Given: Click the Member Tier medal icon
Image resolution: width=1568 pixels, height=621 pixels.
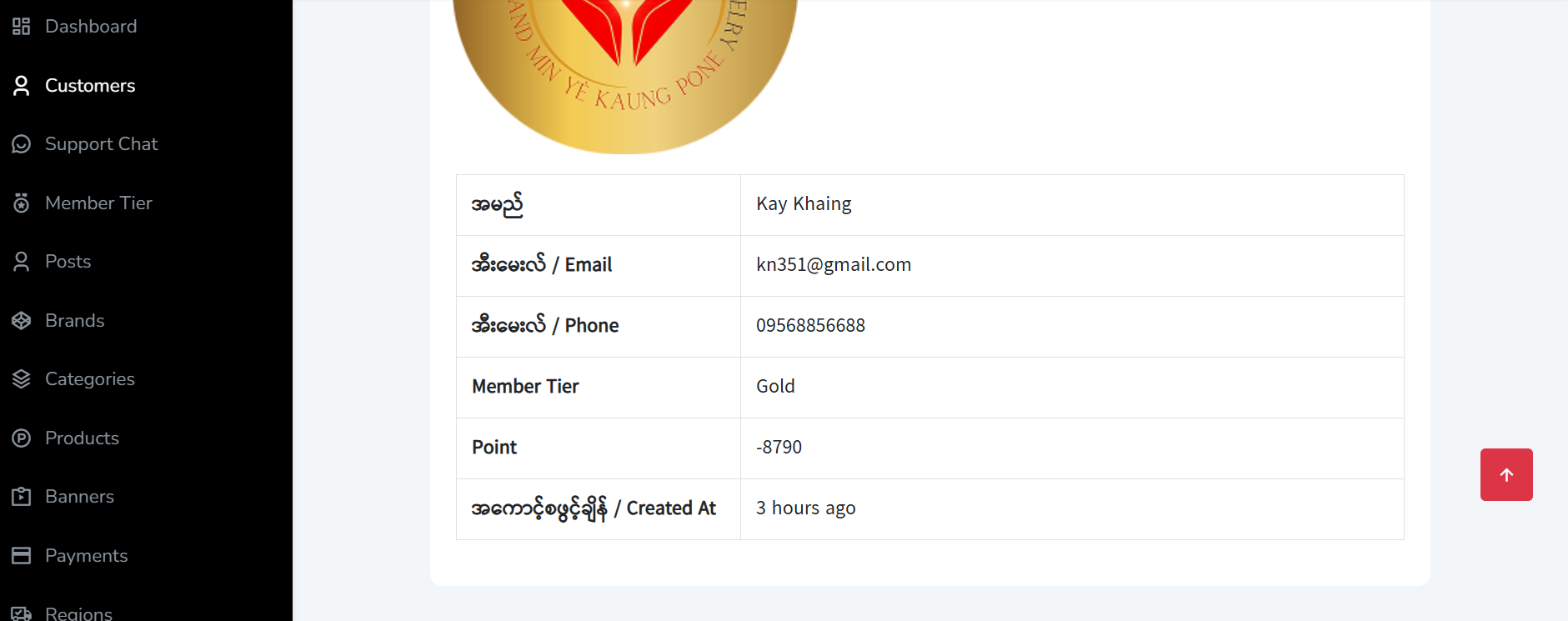Looking at the screenshot, I should click(22, 203).
